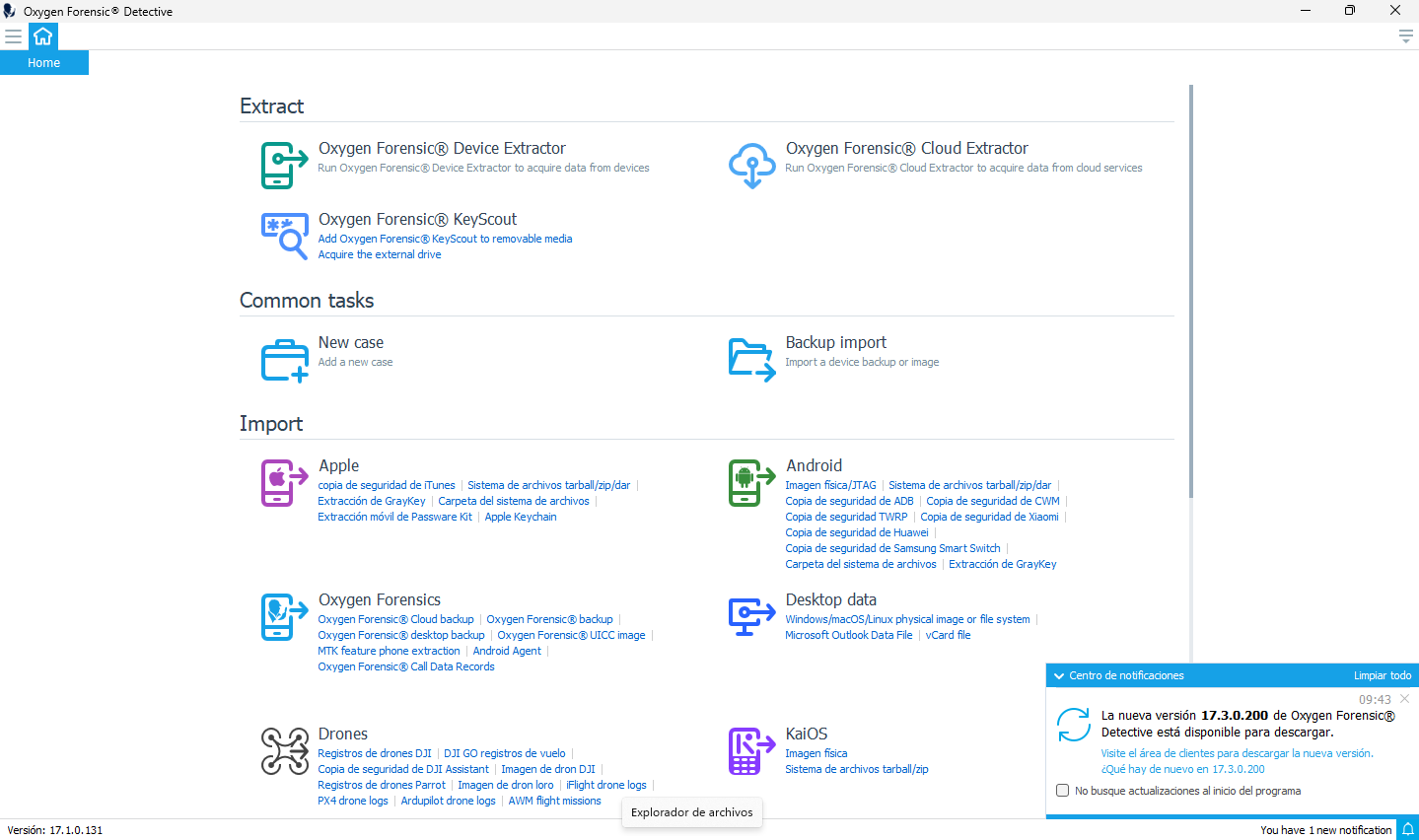Click 'Apple Keychain' link
The height and width of the screenshot is (840, 1419).
click(521, 517)
